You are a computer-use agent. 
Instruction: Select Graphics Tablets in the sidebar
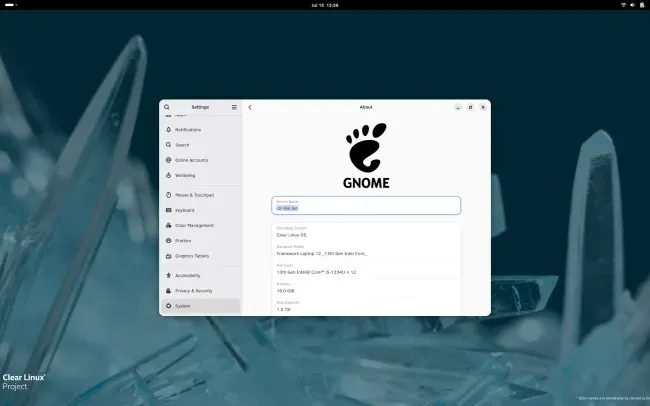click(200, 256)
